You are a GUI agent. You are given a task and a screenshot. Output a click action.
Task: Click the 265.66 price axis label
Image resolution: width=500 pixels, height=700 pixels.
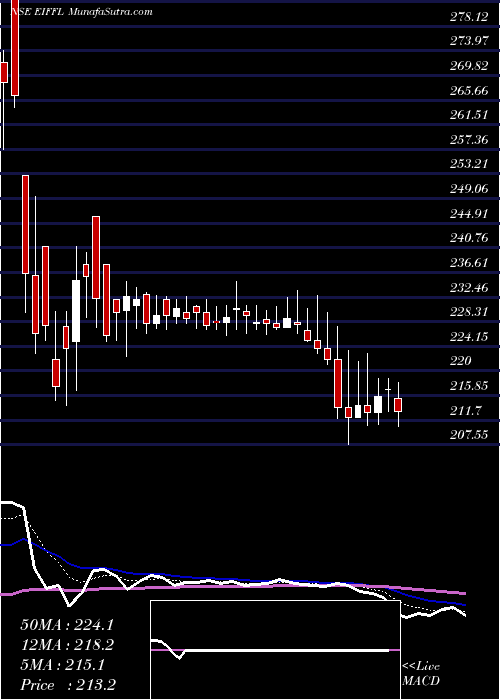(x=469, y=91)
